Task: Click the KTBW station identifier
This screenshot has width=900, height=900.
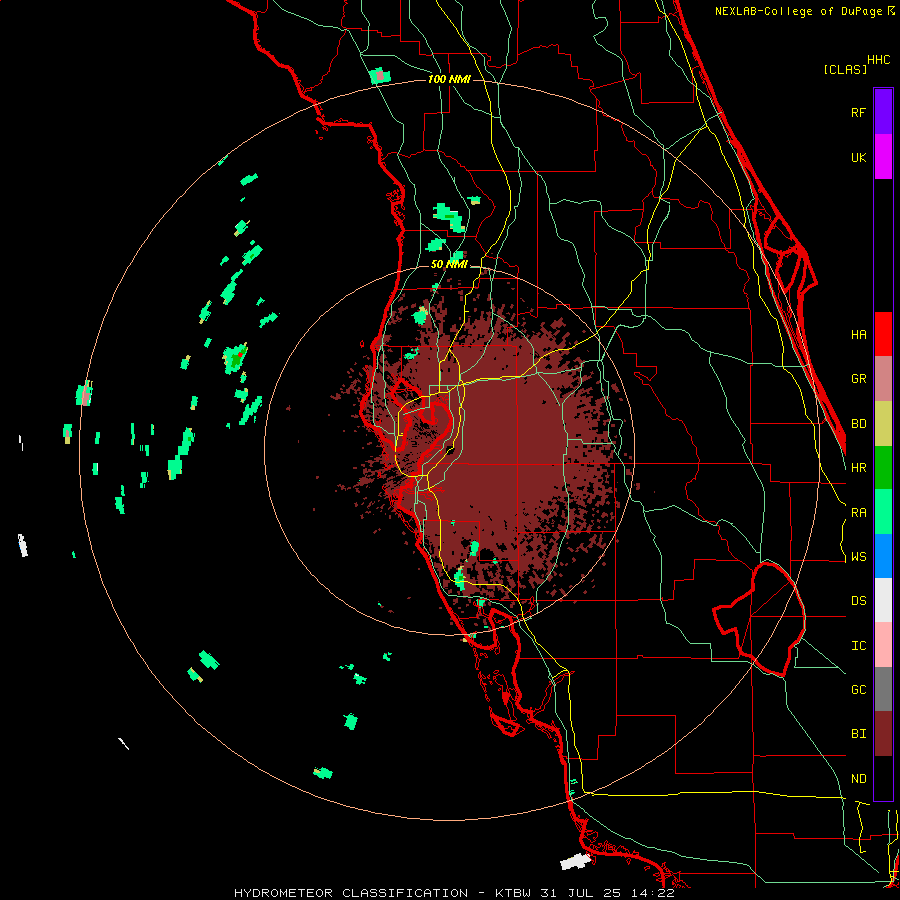Action: point(513,893)
